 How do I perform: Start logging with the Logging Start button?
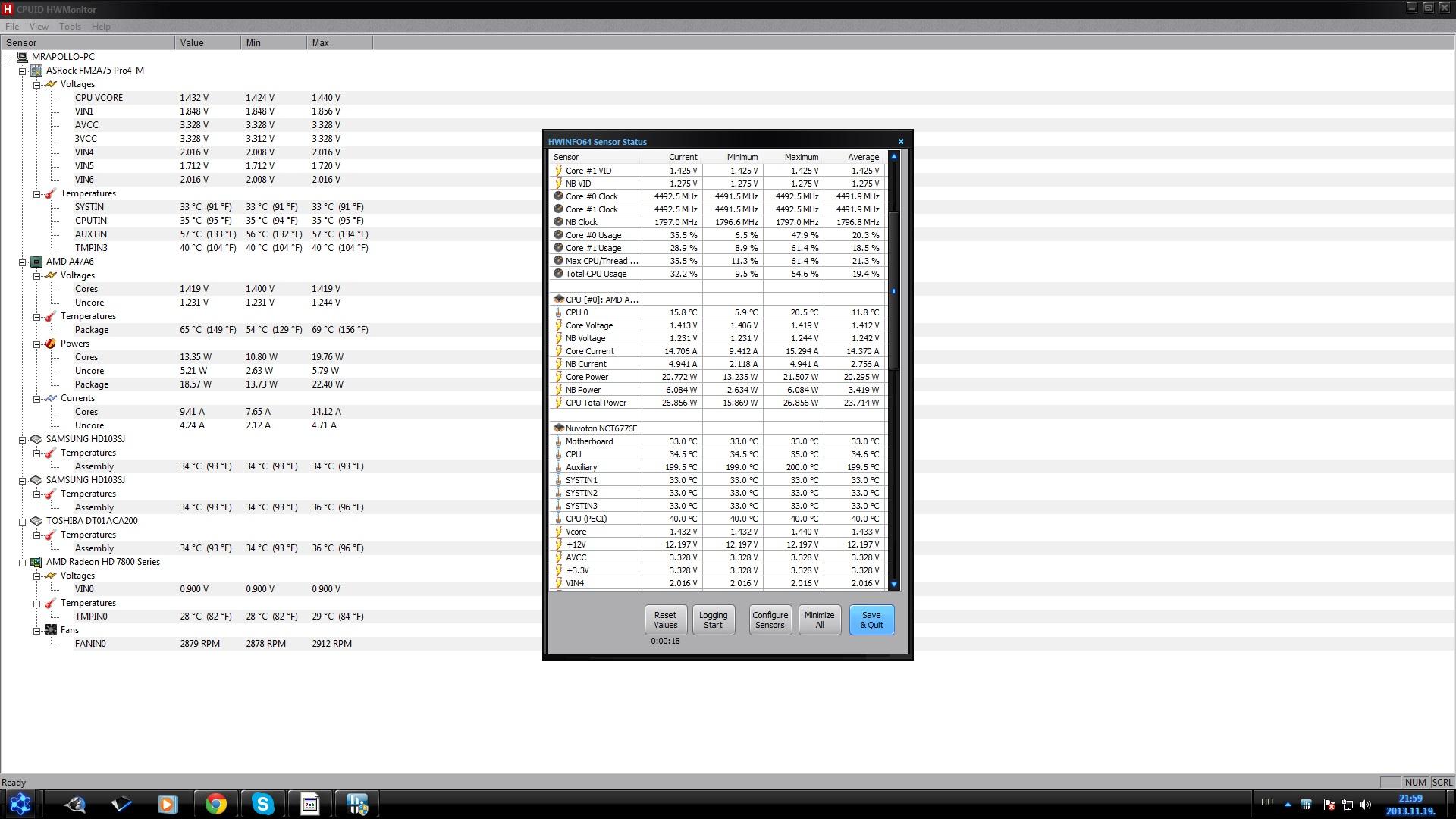click(x=713, y=620)
